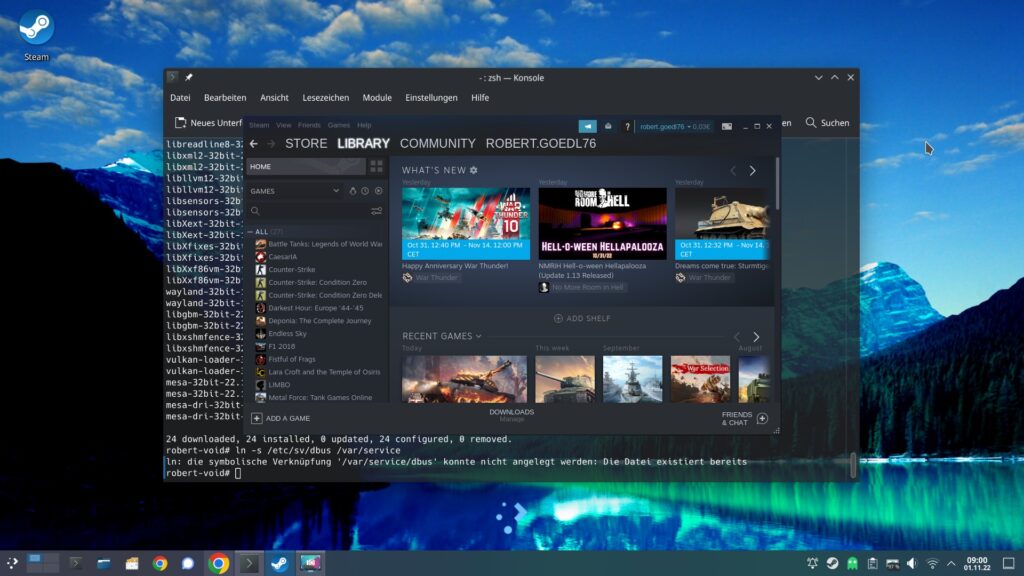Open Datei menu in Konsole

point(180,98)
